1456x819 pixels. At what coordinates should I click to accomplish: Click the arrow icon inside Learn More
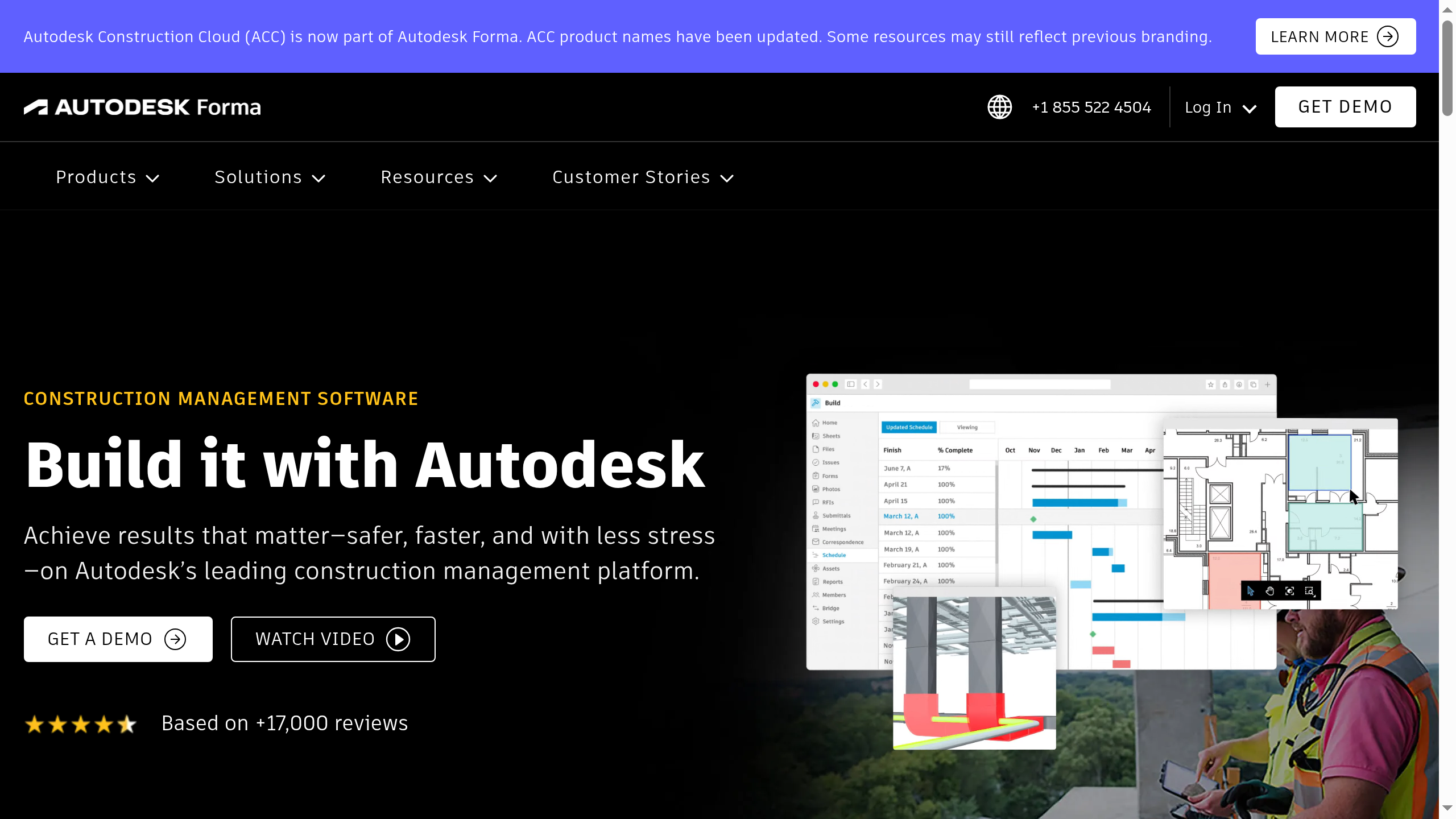(x=1388, y=37)
